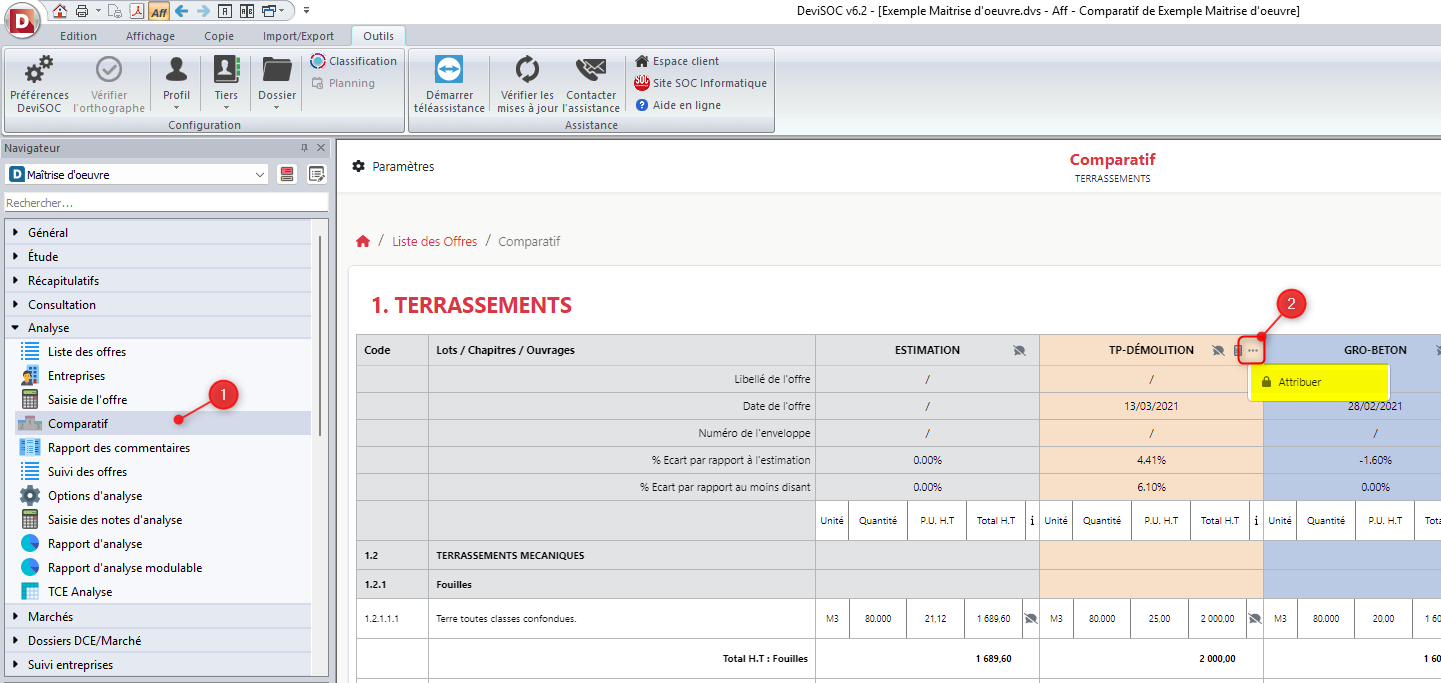Open Rapport d'analyse in navigator tree
Screen dimensions: 1441x683
coord(95,544)
